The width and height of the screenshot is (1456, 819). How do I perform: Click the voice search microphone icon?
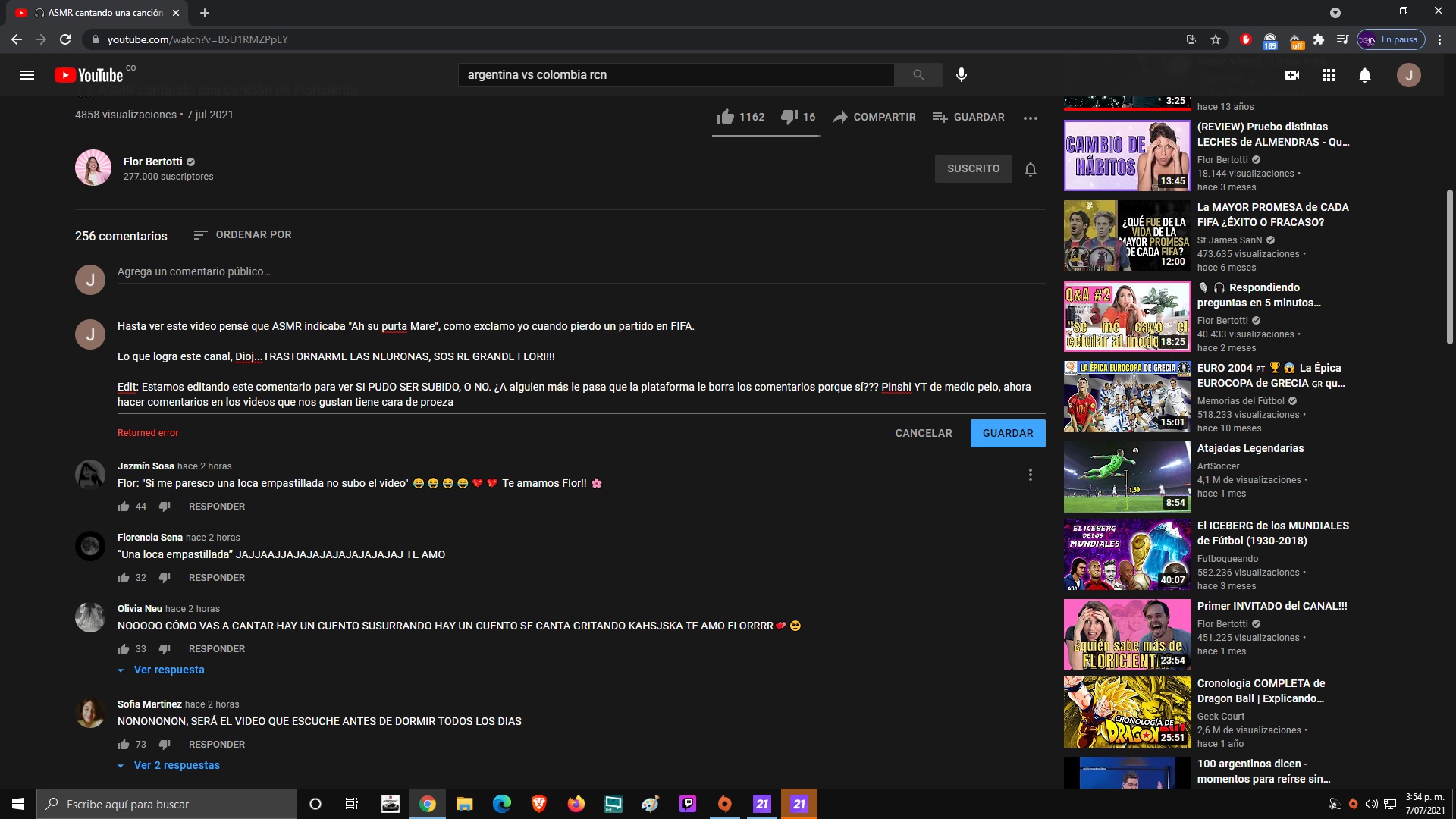click(962, 75)
